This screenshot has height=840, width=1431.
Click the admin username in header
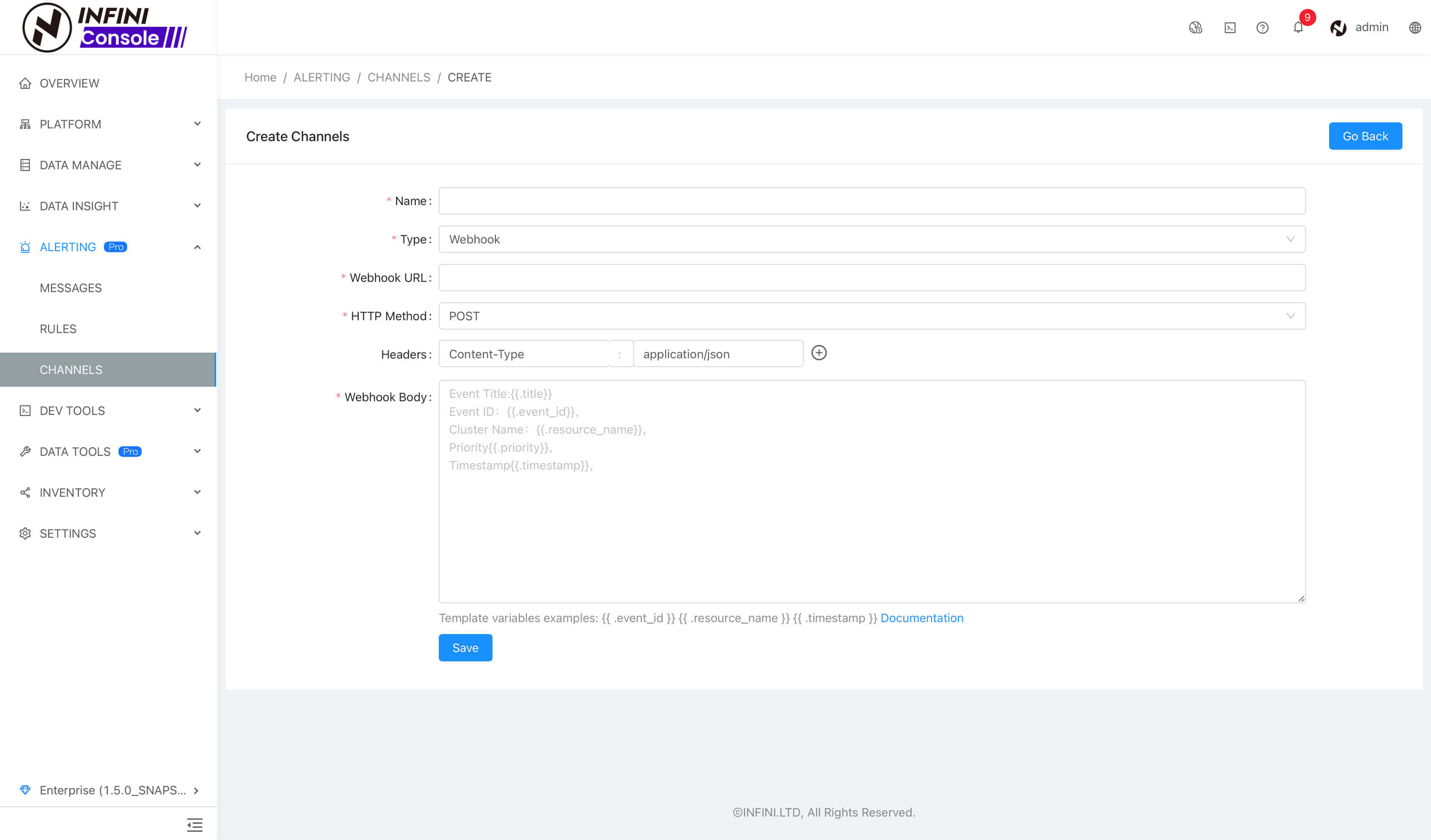pos(1371,27)
